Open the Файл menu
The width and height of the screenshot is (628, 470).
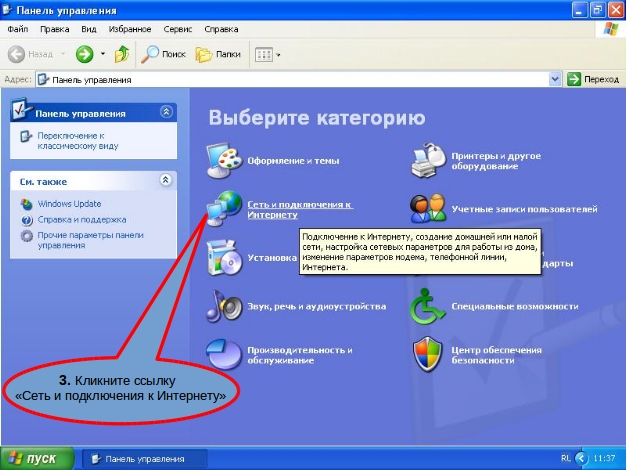point(18,29)
